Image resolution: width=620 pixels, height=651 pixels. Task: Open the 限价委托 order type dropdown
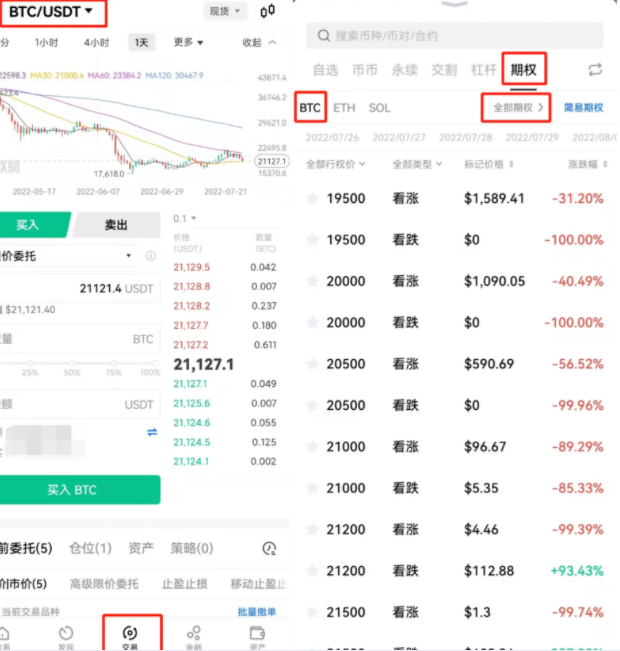point(68,256)
